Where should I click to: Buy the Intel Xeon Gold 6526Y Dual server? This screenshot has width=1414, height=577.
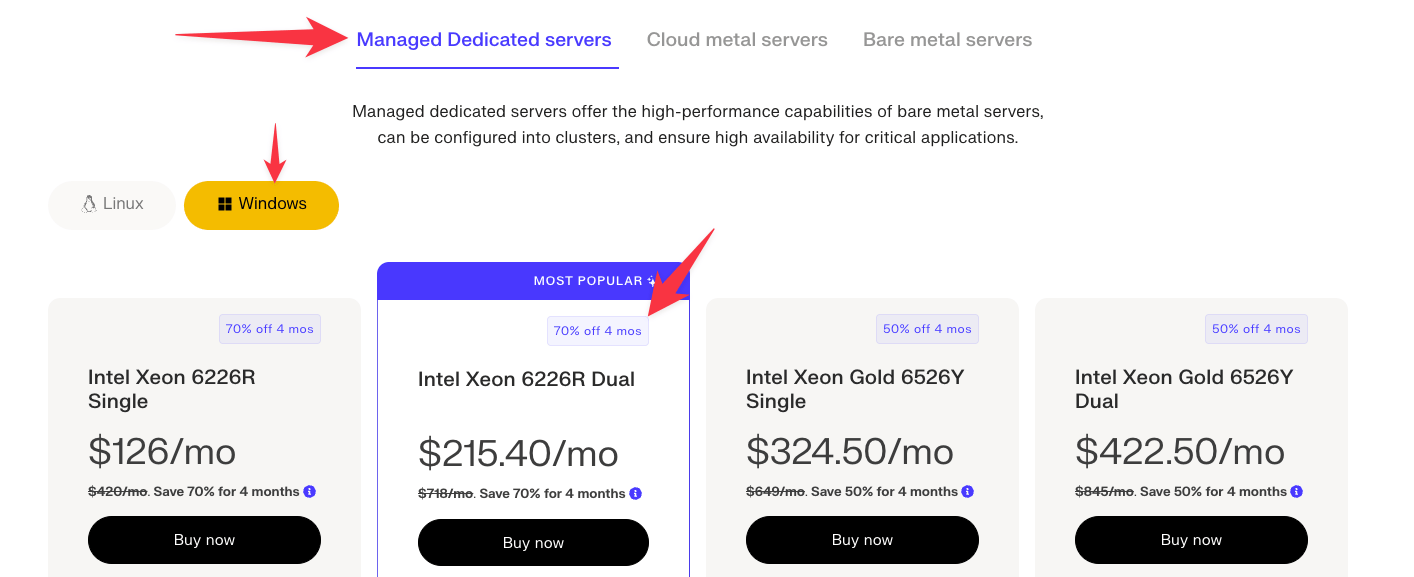[1190, 539]
